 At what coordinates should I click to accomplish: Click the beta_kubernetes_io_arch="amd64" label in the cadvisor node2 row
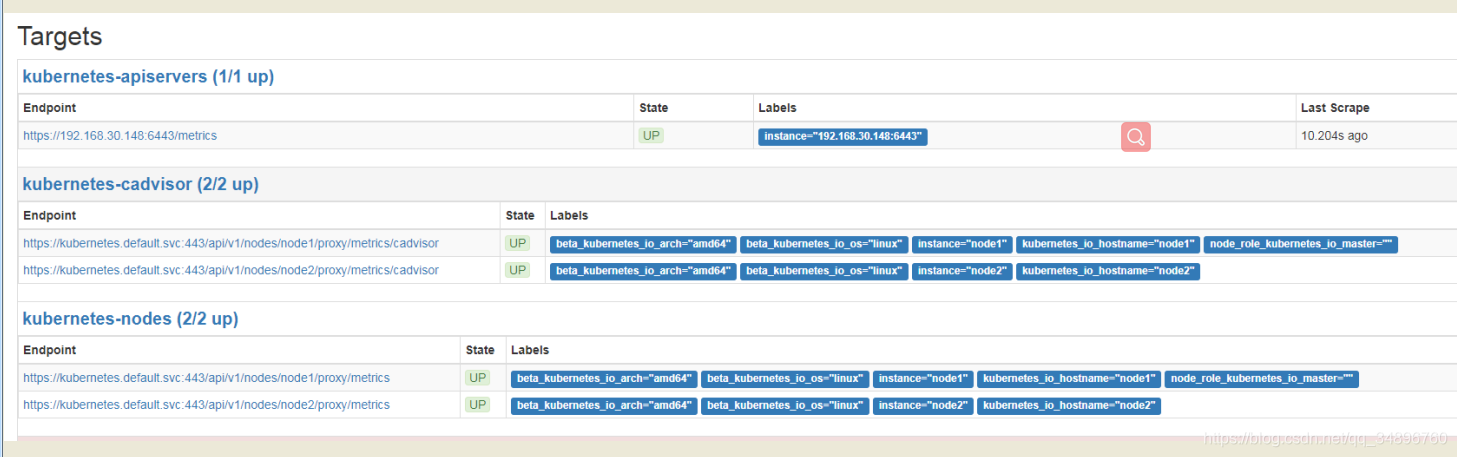pyautogui.click(x=643, y=271)
